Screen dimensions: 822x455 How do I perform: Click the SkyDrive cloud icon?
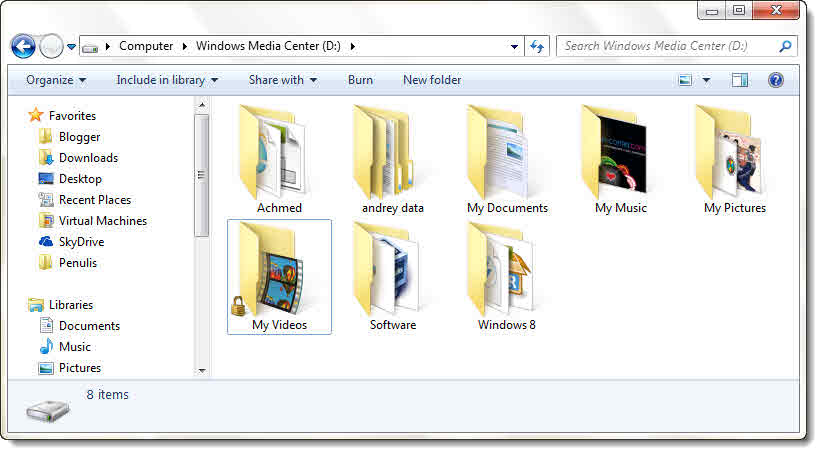click(x=46, y=241)
